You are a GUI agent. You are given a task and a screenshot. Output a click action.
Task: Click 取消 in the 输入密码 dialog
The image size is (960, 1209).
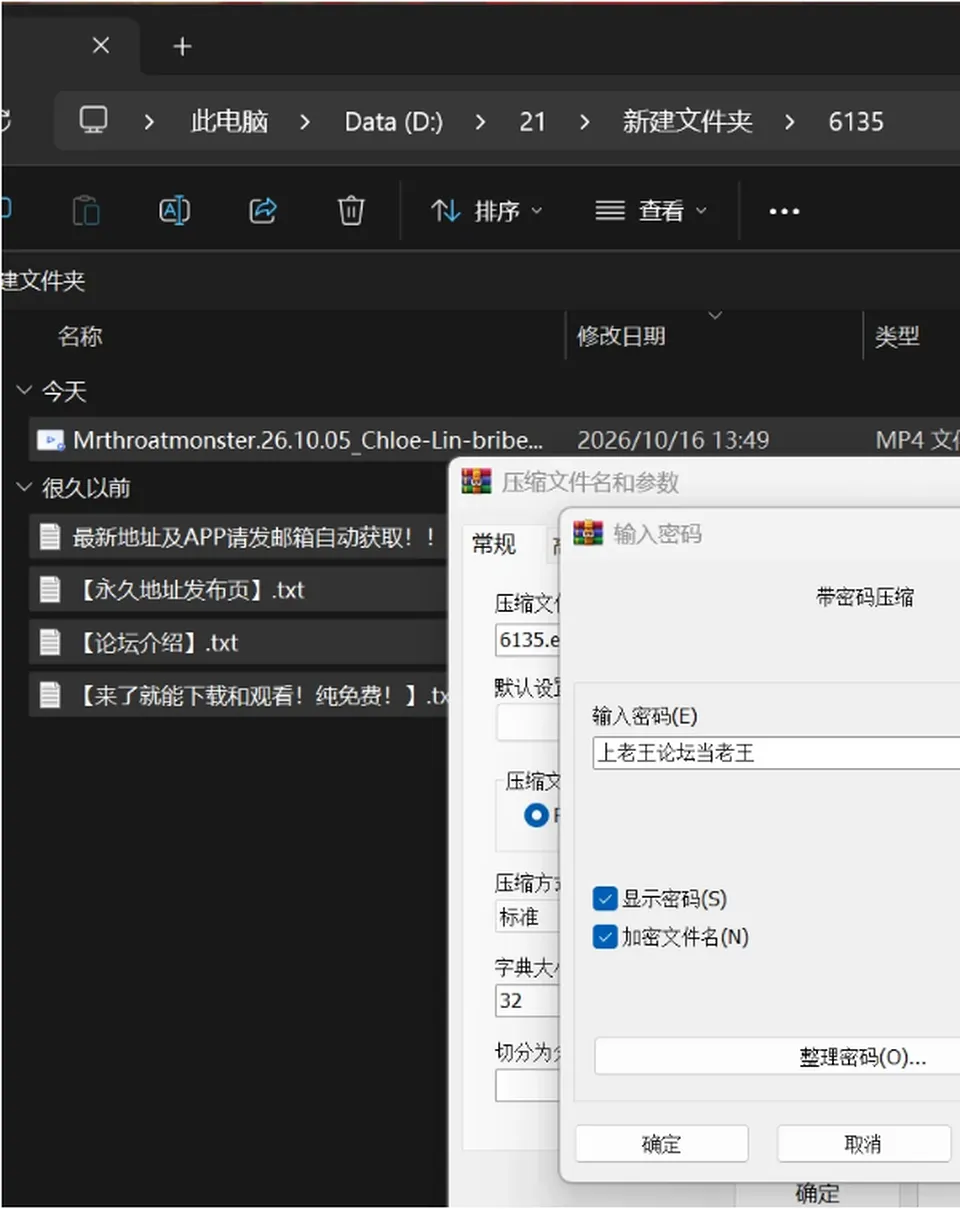pyautogui.click(x=863, y=1144)
